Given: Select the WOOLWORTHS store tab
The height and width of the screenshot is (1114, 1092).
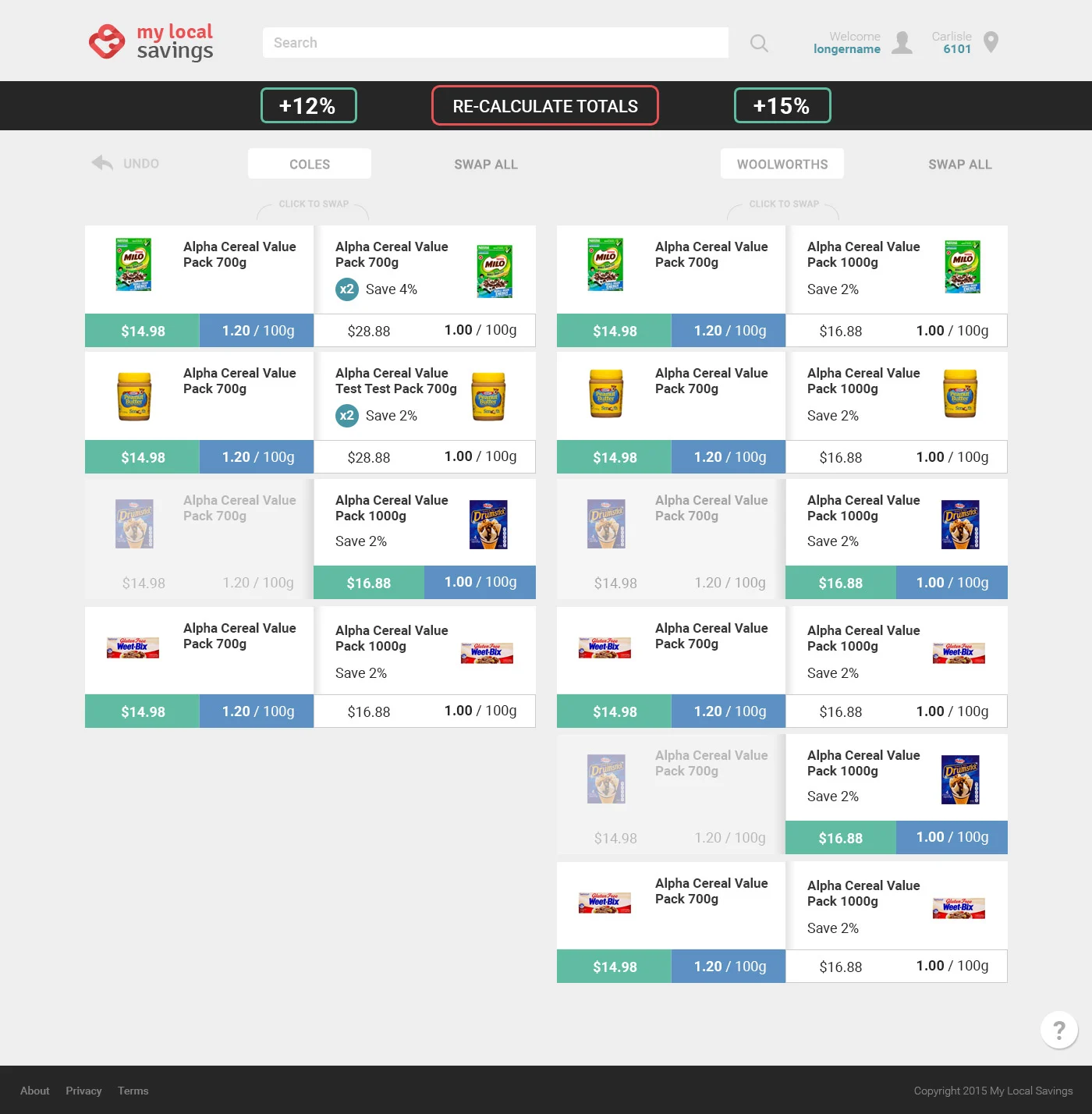Looking at the screenshot, I should [782, 164].
